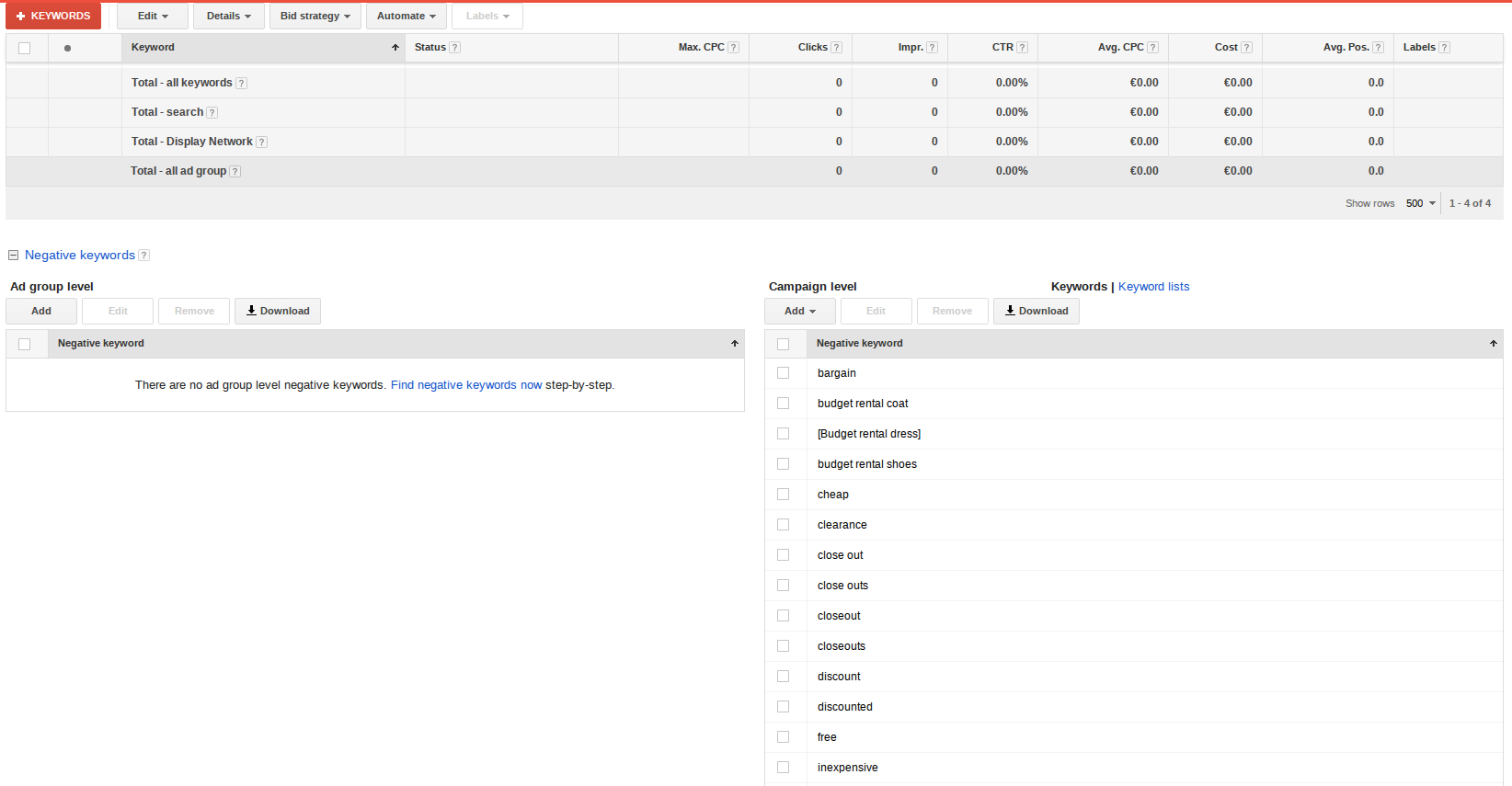
Task: Check the 'free' negative keyword
Action: click(x=784, y=737)
